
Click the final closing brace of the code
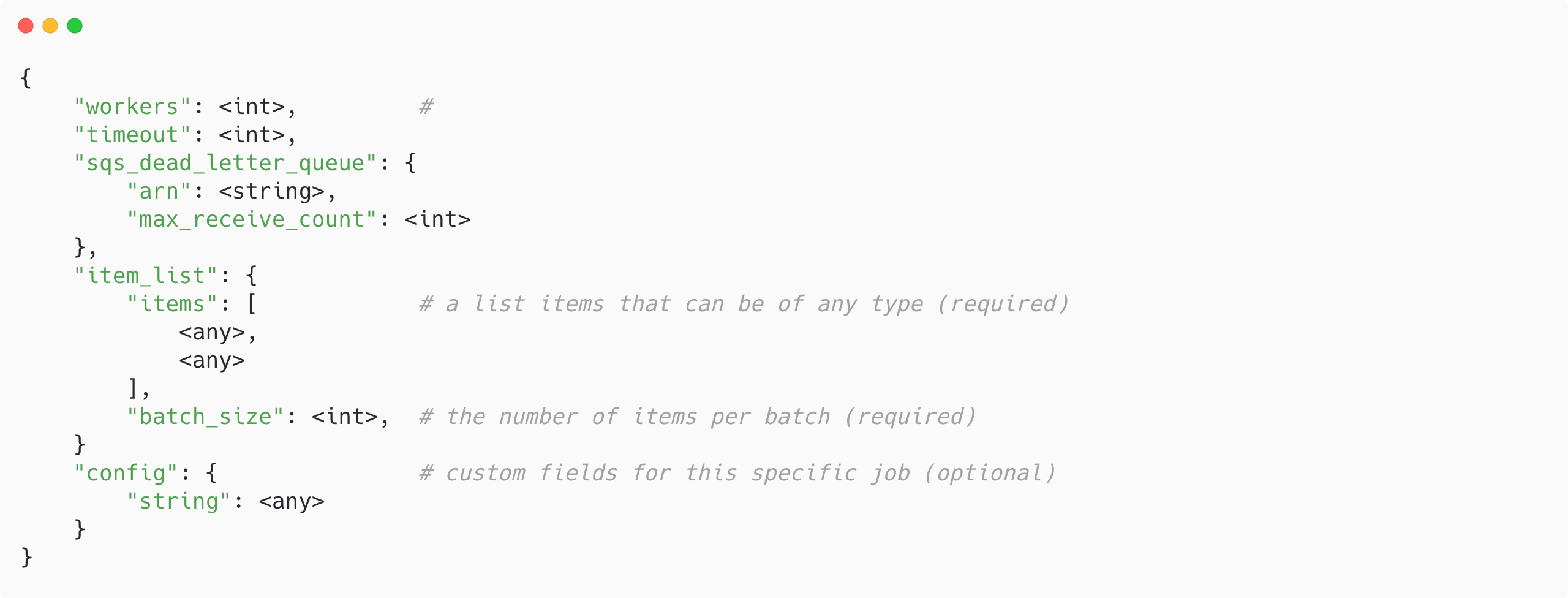pos(26,558)
